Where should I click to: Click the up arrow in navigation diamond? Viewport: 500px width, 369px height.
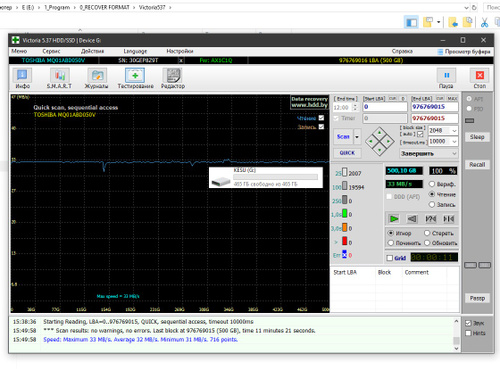(x=379, y=132)
